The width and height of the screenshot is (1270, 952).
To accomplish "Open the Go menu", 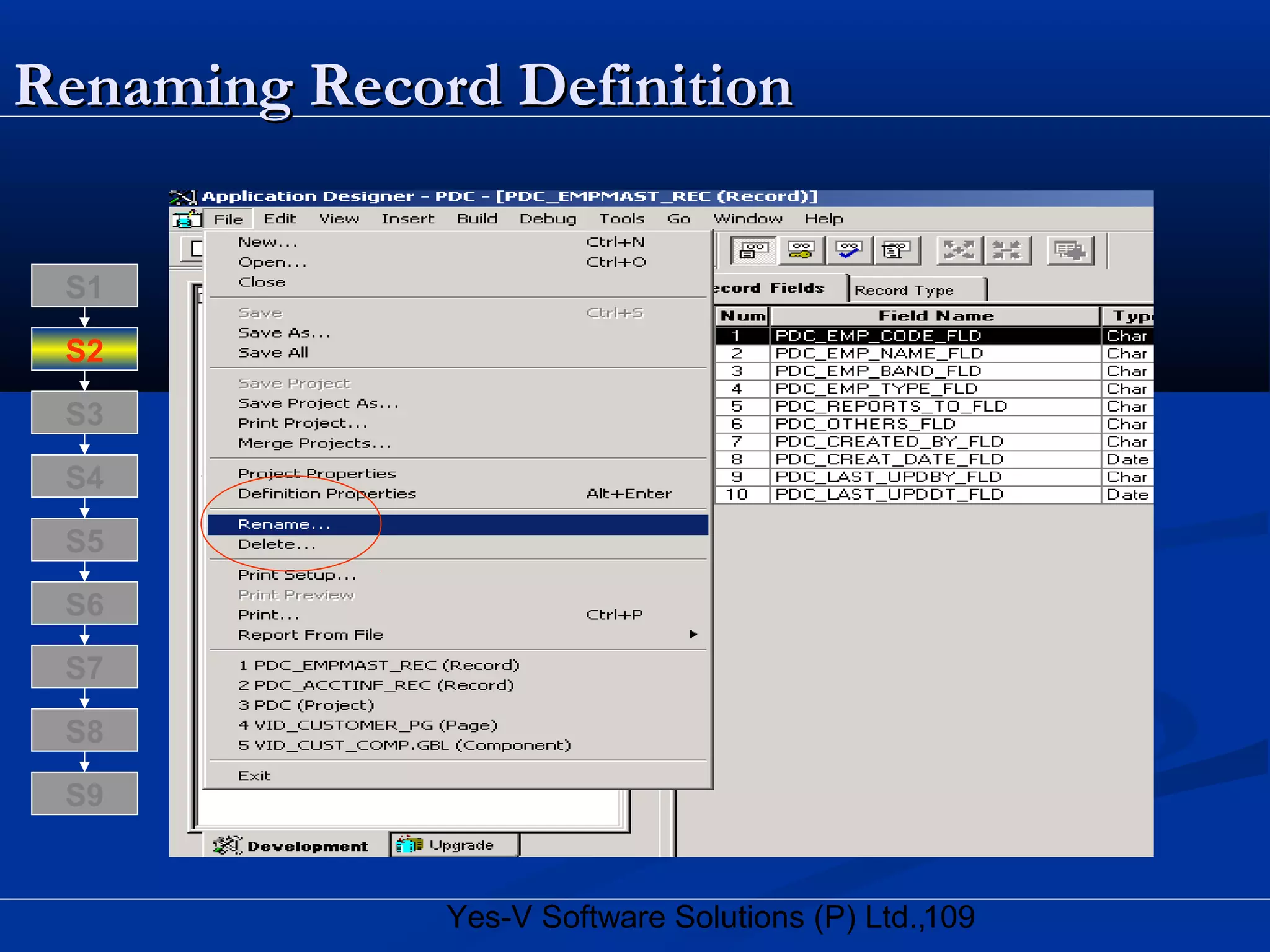I will pos(678,219).
